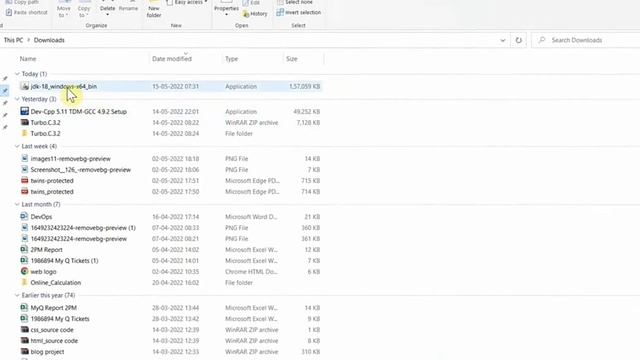
Task: Collapse the Last month (7) group
Action: point(17,204)
